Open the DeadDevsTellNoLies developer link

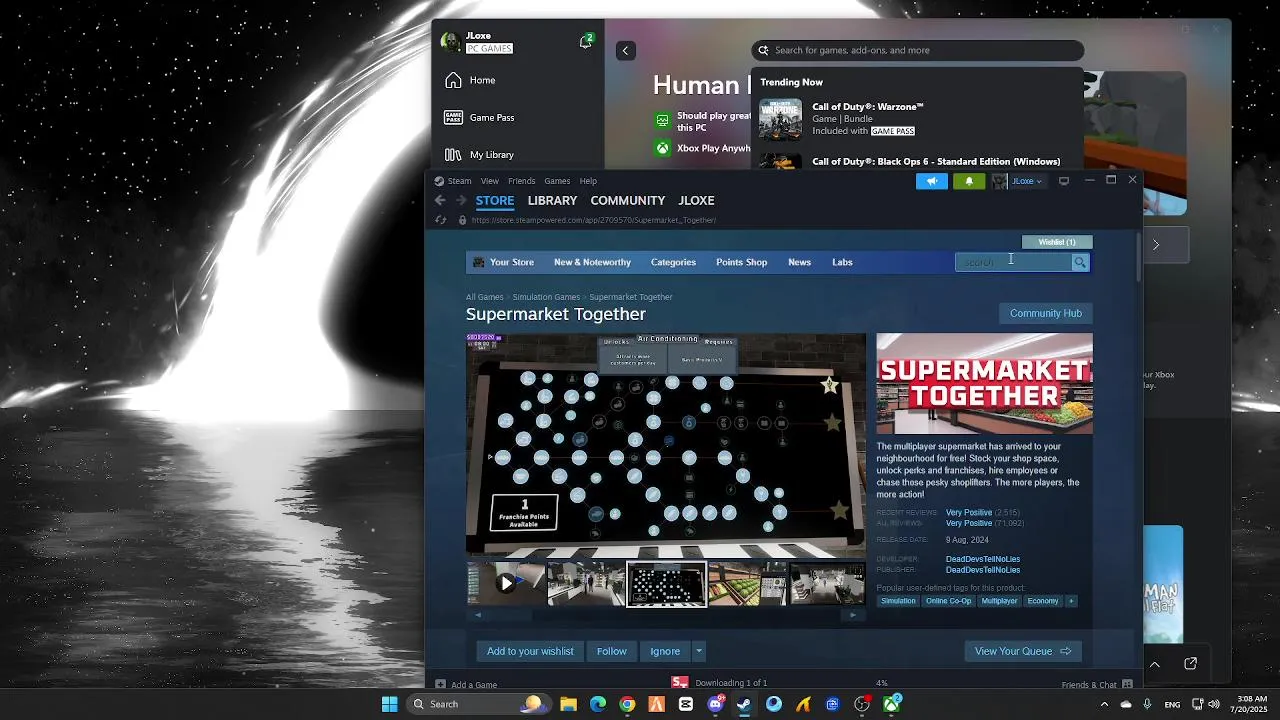[983, 559]
